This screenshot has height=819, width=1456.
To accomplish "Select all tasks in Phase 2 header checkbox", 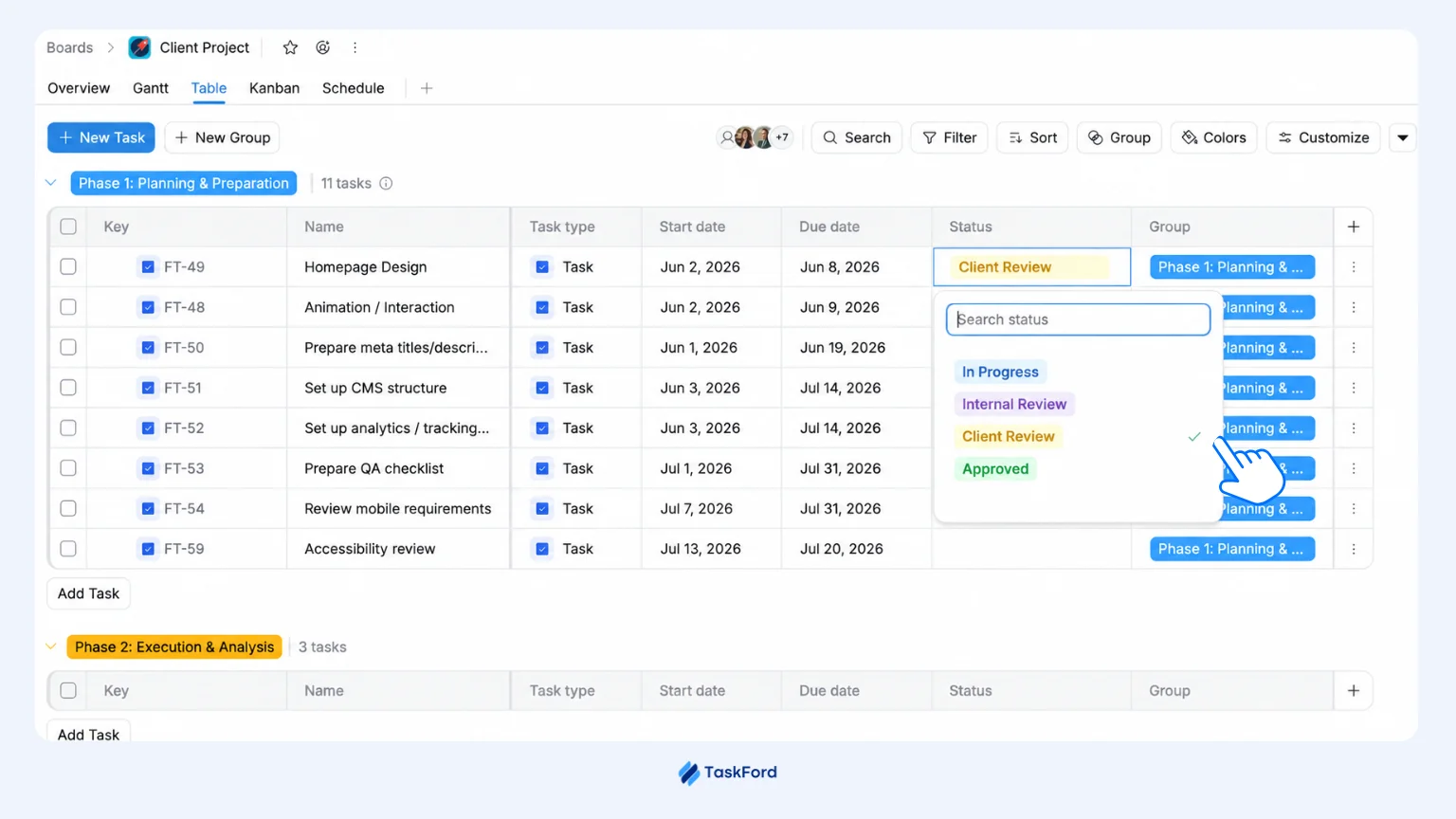I will (68, 691).
